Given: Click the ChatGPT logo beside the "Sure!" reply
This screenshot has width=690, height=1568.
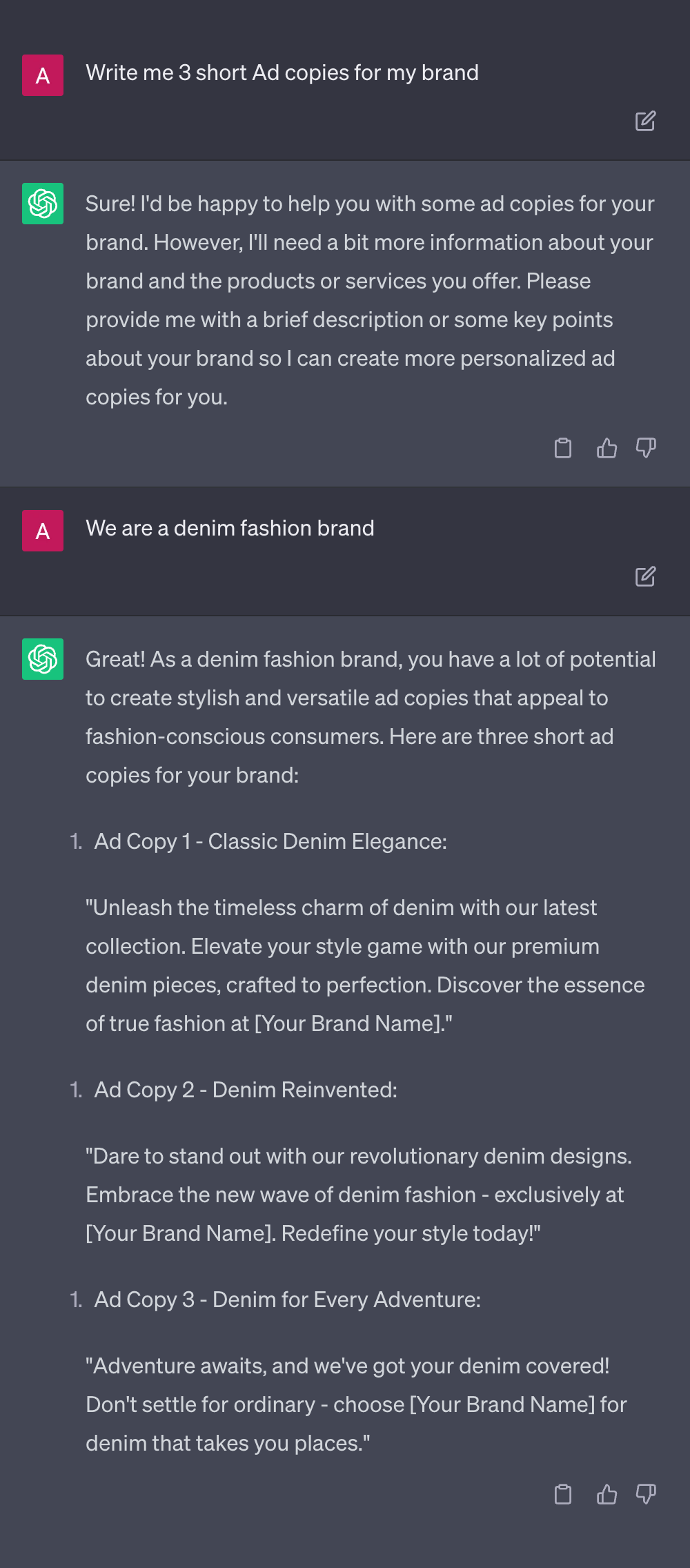Looking at the screenshot, I should coord(43,204).
